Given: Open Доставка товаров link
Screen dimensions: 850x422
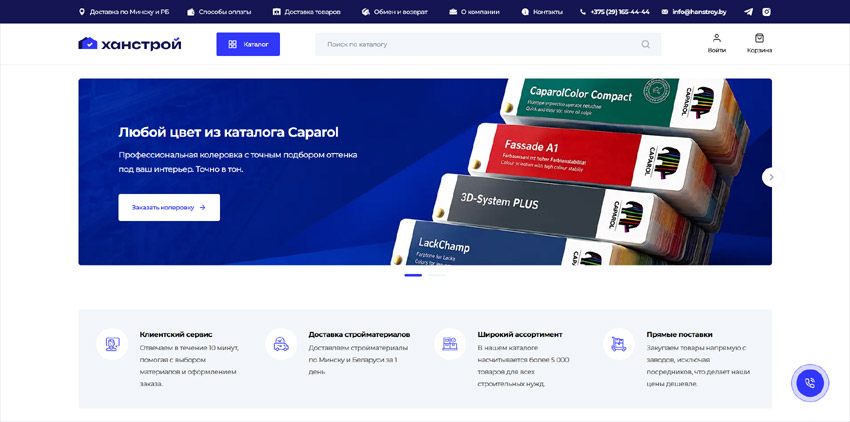Looking at the screenshot, I should pyautogui.click(x=307, y=12).
